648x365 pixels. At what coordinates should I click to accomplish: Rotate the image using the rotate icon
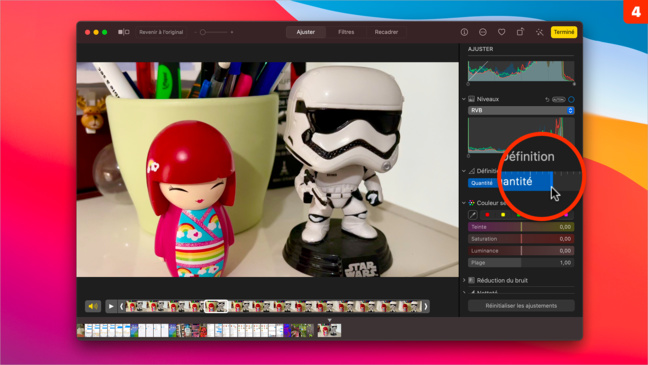point(520,32)
